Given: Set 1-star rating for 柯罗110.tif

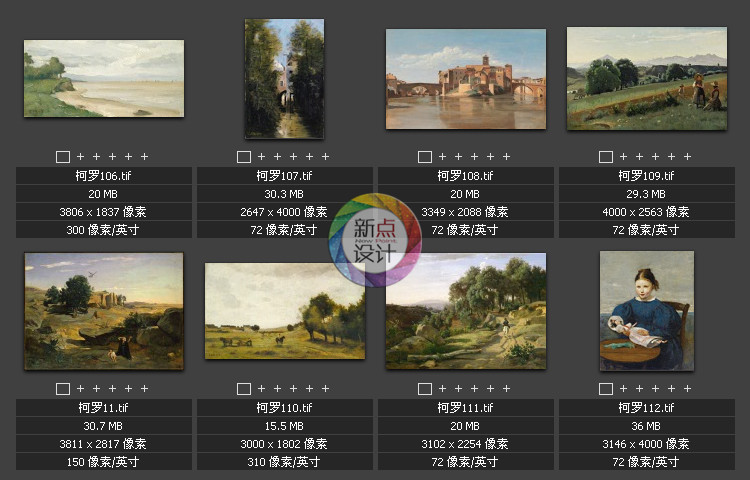Looking at the screenshot, I should pyautogui.click(x=261, y=388).
